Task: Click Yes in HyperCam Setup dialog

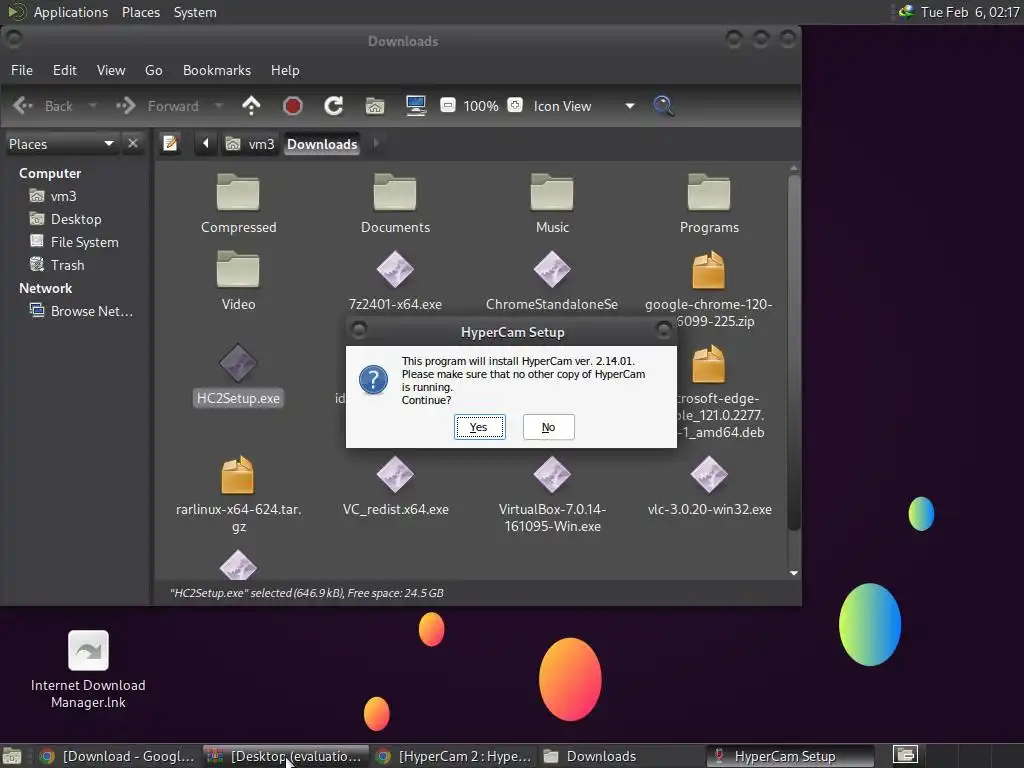Action: coord(479,427)
